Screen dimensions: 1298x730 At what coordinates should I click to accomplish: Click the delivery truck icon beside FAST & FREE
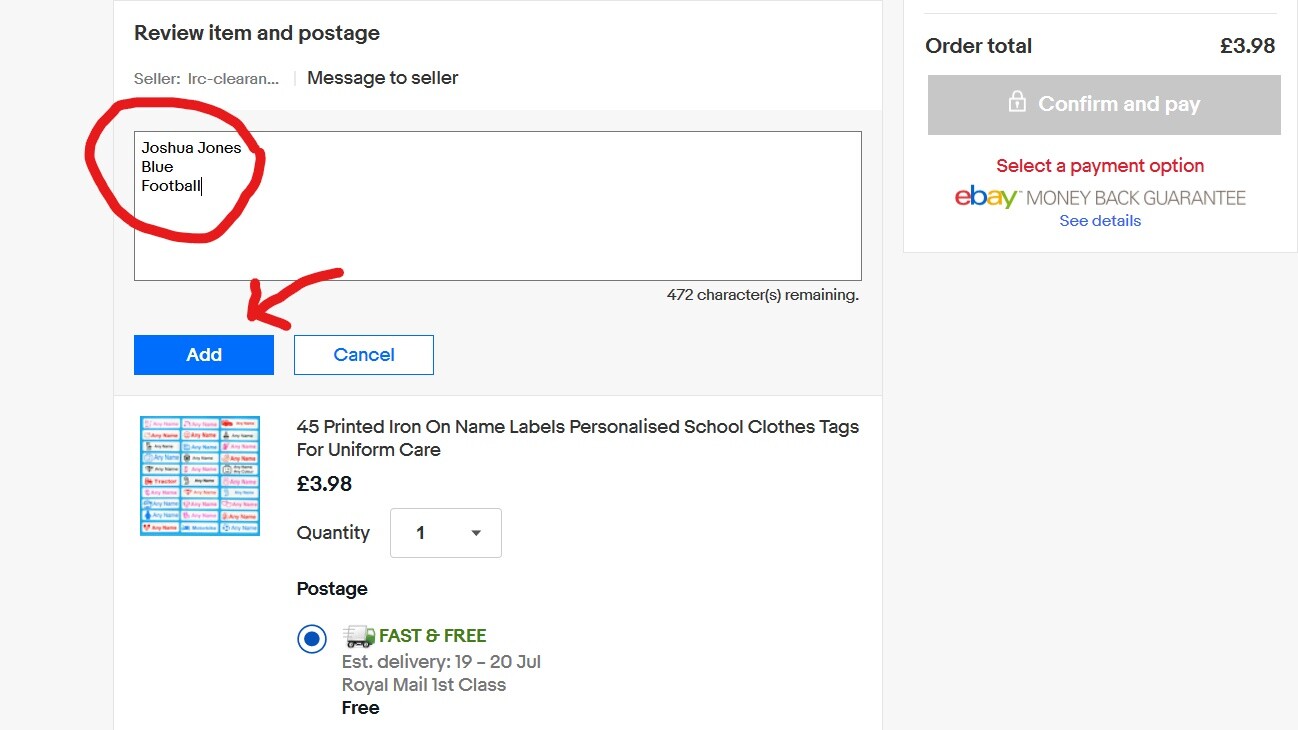point(358,635)
